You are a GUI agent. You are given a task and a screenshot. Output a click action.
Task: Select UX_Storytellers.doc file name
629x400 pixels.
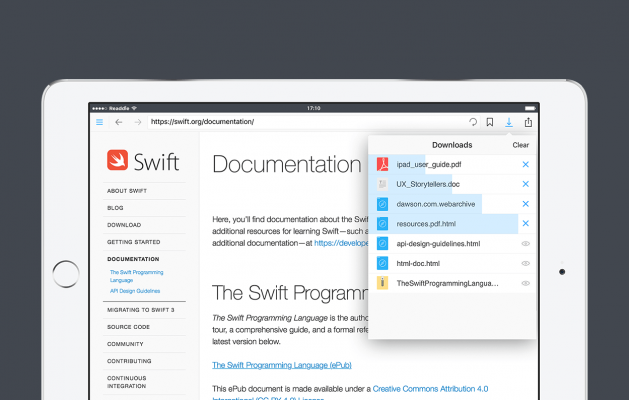(x=428, y=184)
